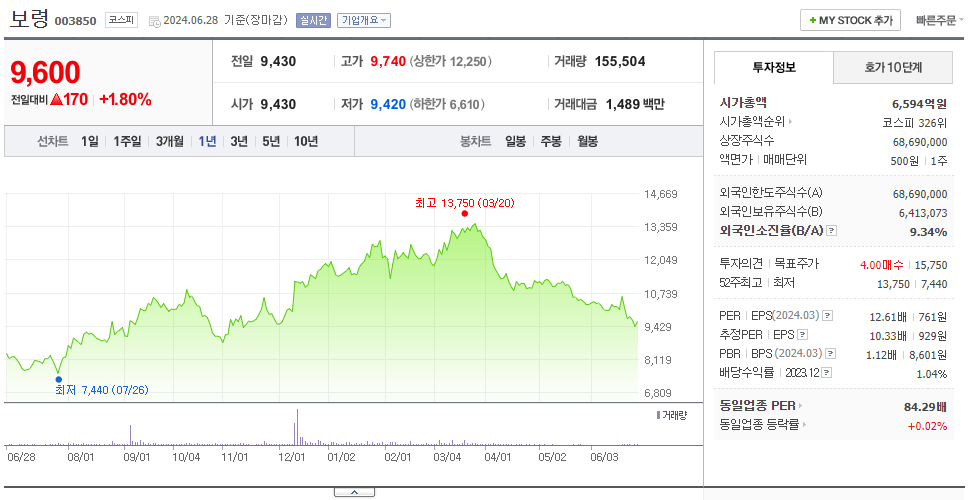Viewport: 968px width, 500px height.
Task: Click 외국인보유주식수 value 6,413,073
Action: [x=923, y=213]
